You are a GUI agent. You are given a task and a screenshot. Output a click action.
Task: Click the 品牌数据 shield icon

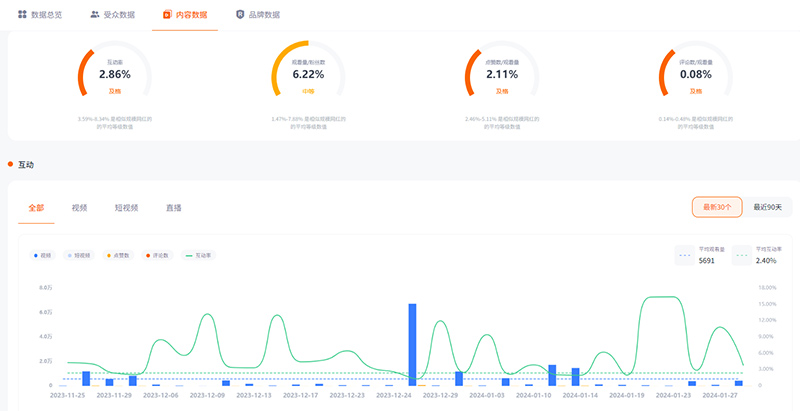click(x=239, y=15)
